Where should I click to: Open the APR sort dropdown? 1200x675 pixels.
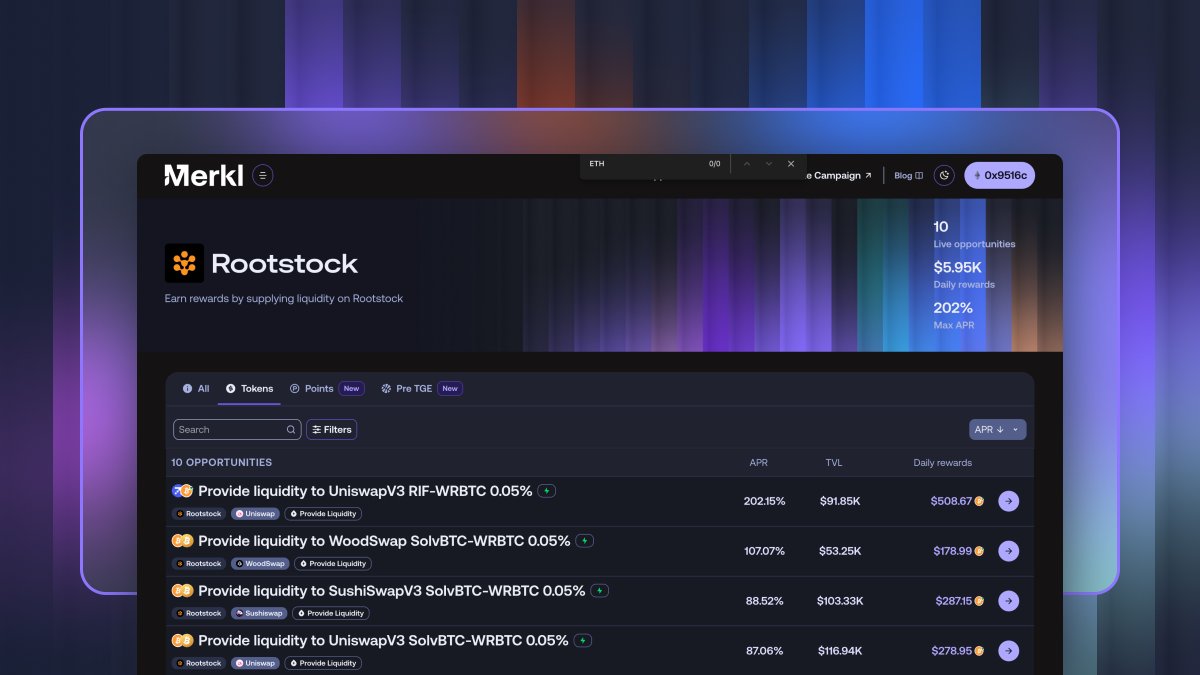997,429
